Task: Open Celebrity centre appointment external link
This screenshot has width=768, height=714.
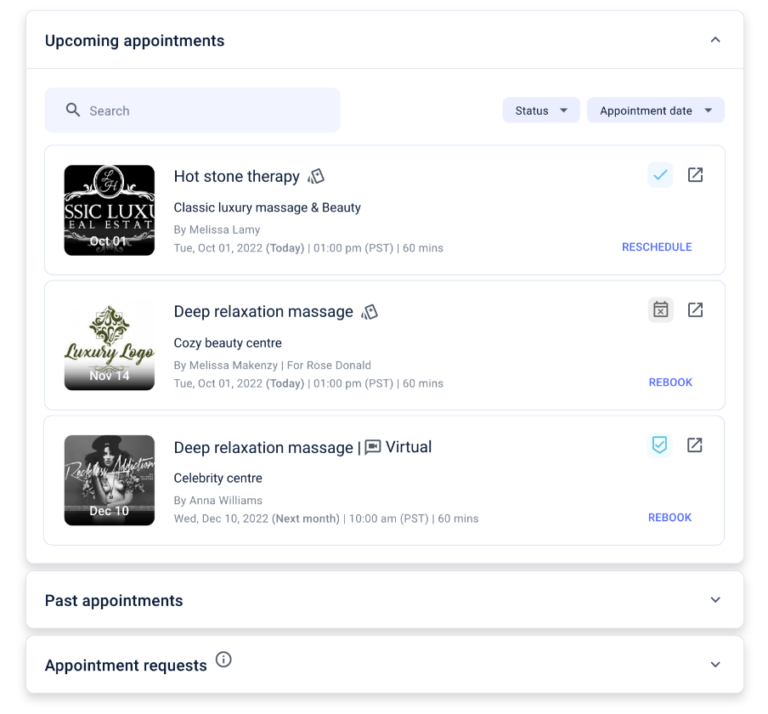Action: click(x=695, y=445)
